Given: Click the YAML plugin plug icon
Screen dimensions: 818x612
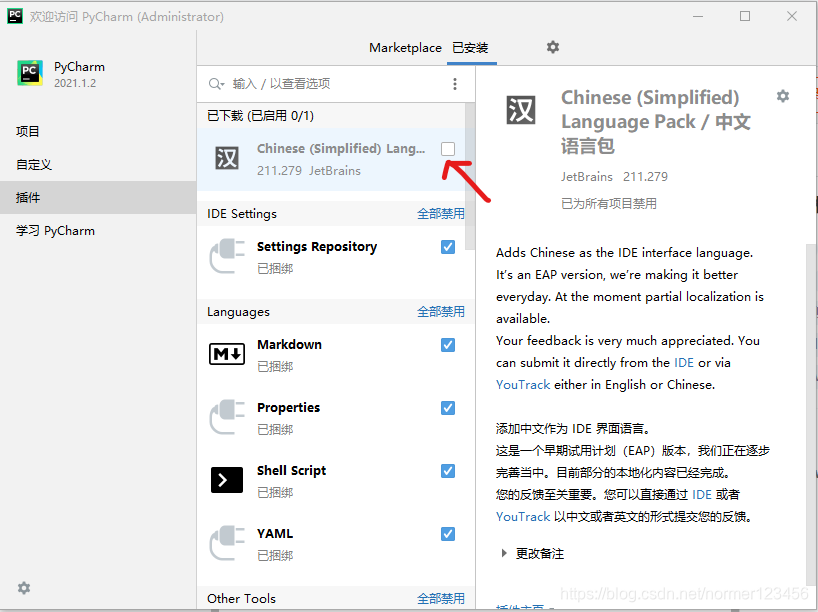Looking at the screenshot, I should (227, 543).
